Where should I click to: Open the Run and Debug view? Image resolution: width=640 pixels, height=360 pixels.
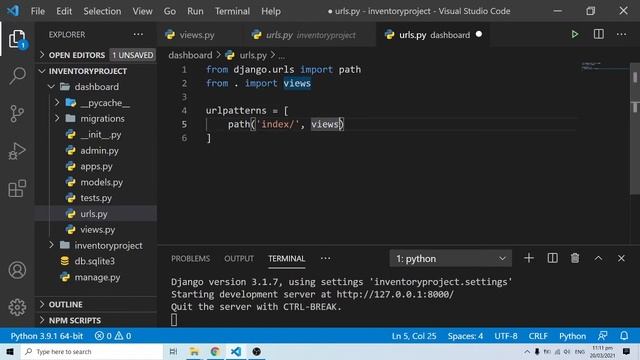coord(17,151)
